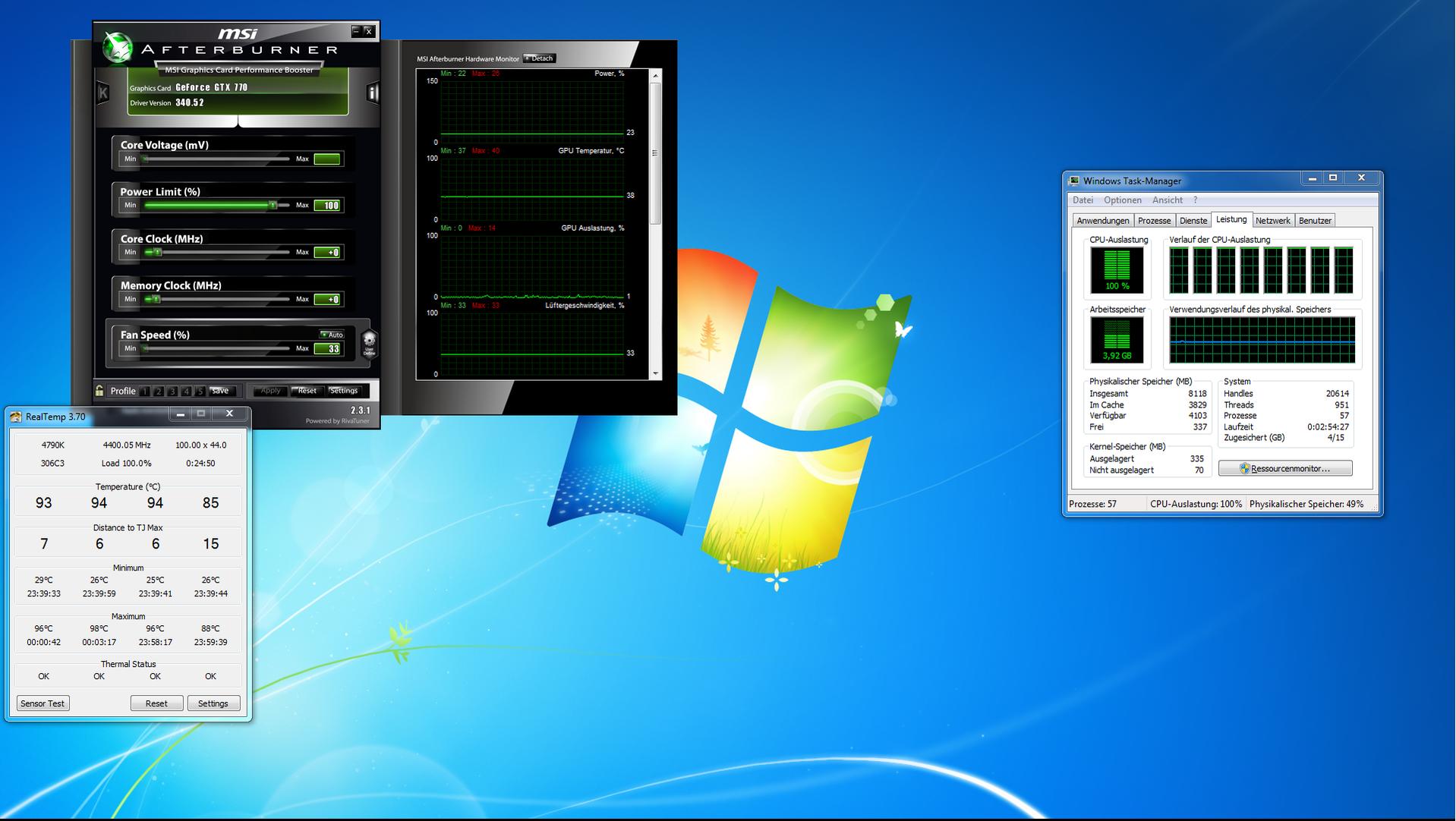
Task: Open the Afterburner Settings dialog
Action: pos(344,391)
